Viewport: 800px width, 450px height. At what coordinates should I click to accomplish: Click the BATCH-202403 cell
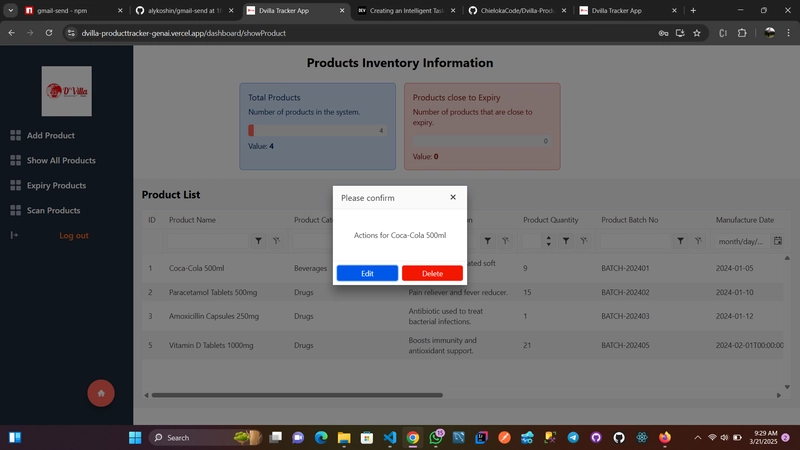tap(625, 316)
